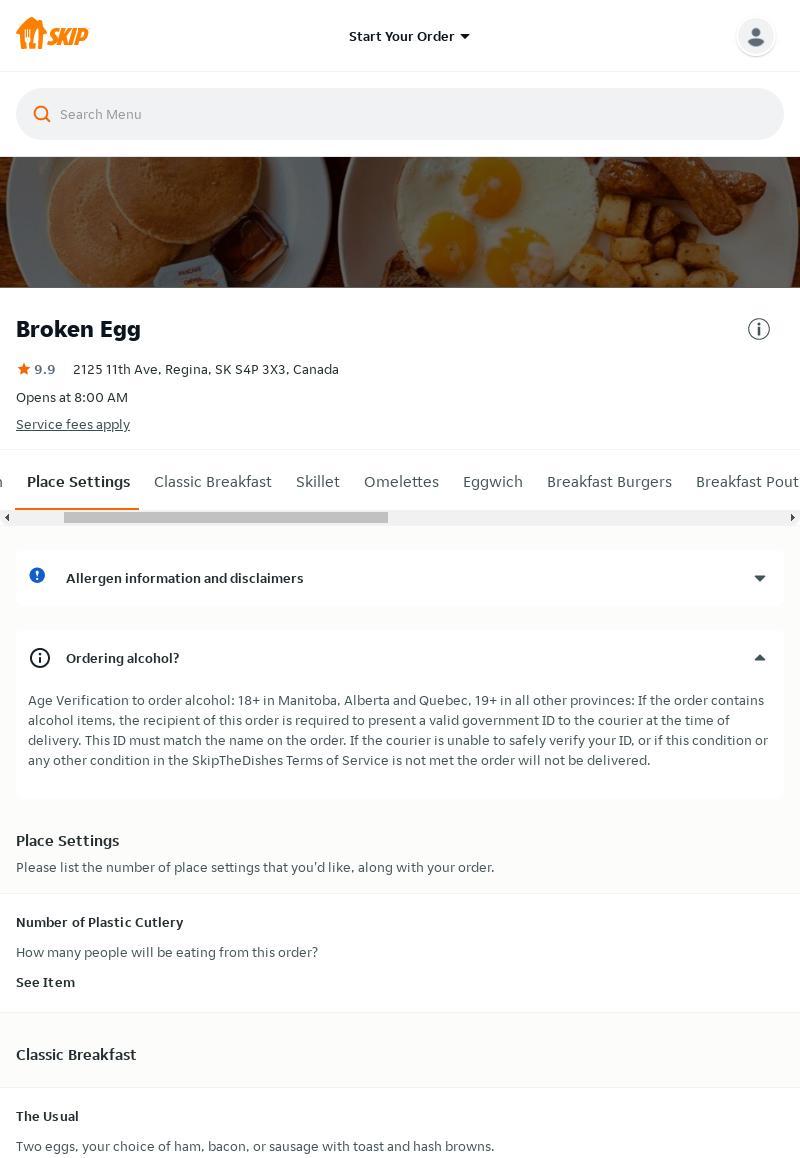
Task: Open the user account profile icon
Action: tap(755, 36)
